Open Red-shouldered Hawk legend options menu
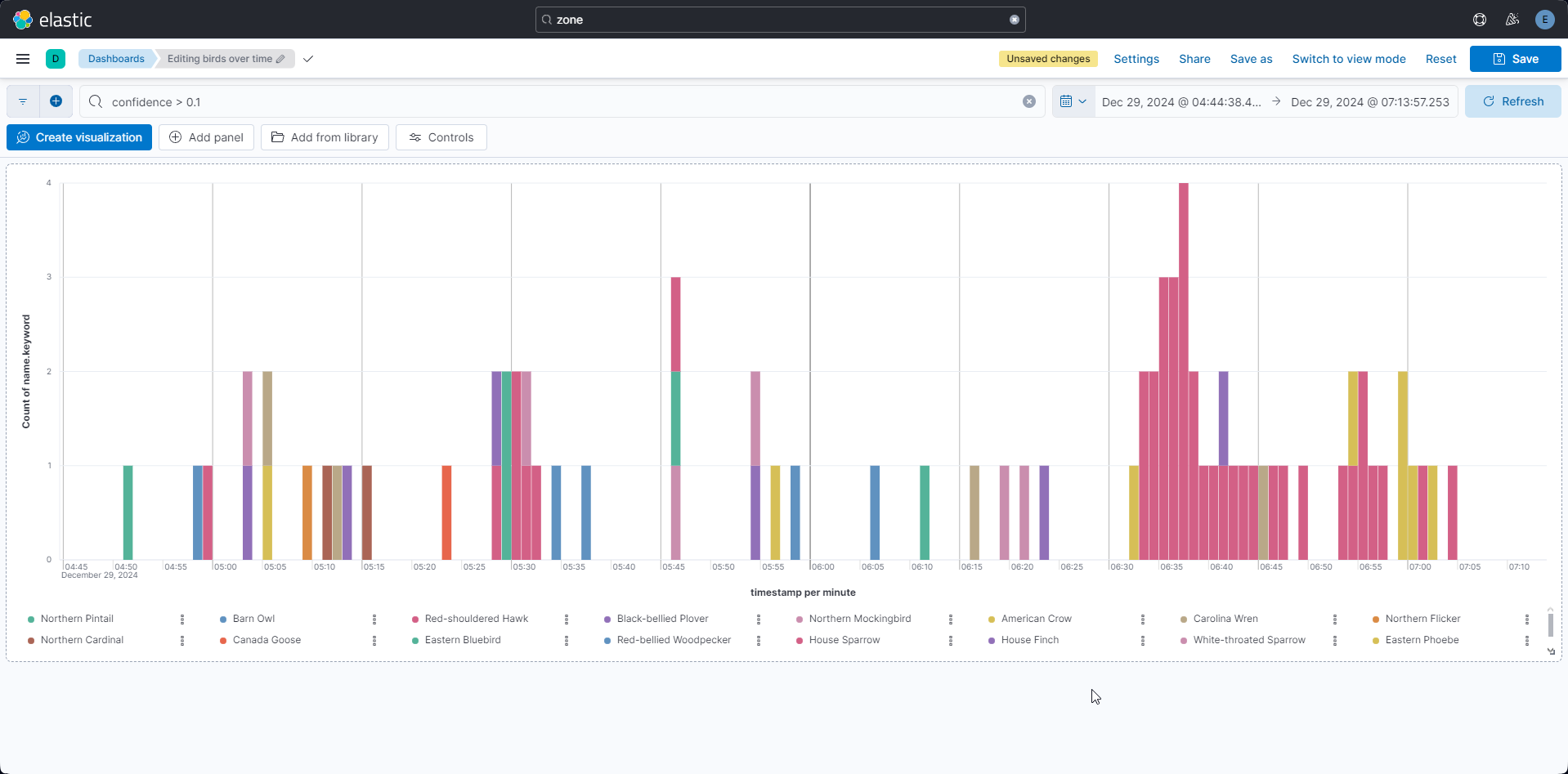The width and height of the screenshot is (1568, 774). click(x=567, y=620)
